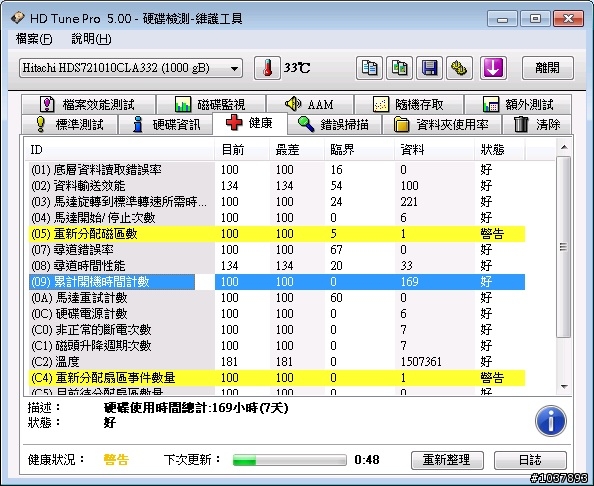Open the 檔案(F) menu
594x486 pixels.
pyautogui.click(x=34, y=39)
